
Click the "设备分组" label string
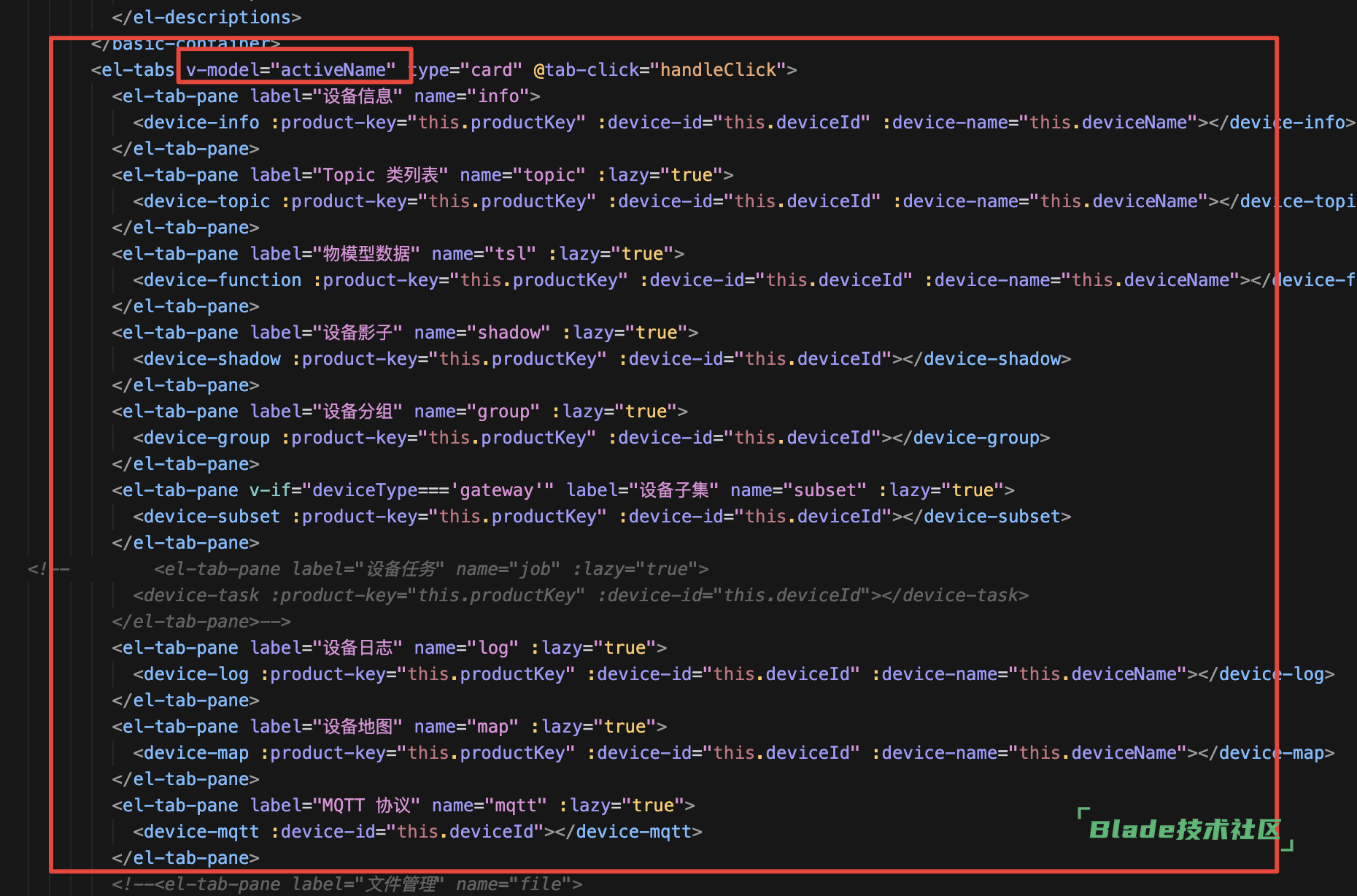coord(357,412)
